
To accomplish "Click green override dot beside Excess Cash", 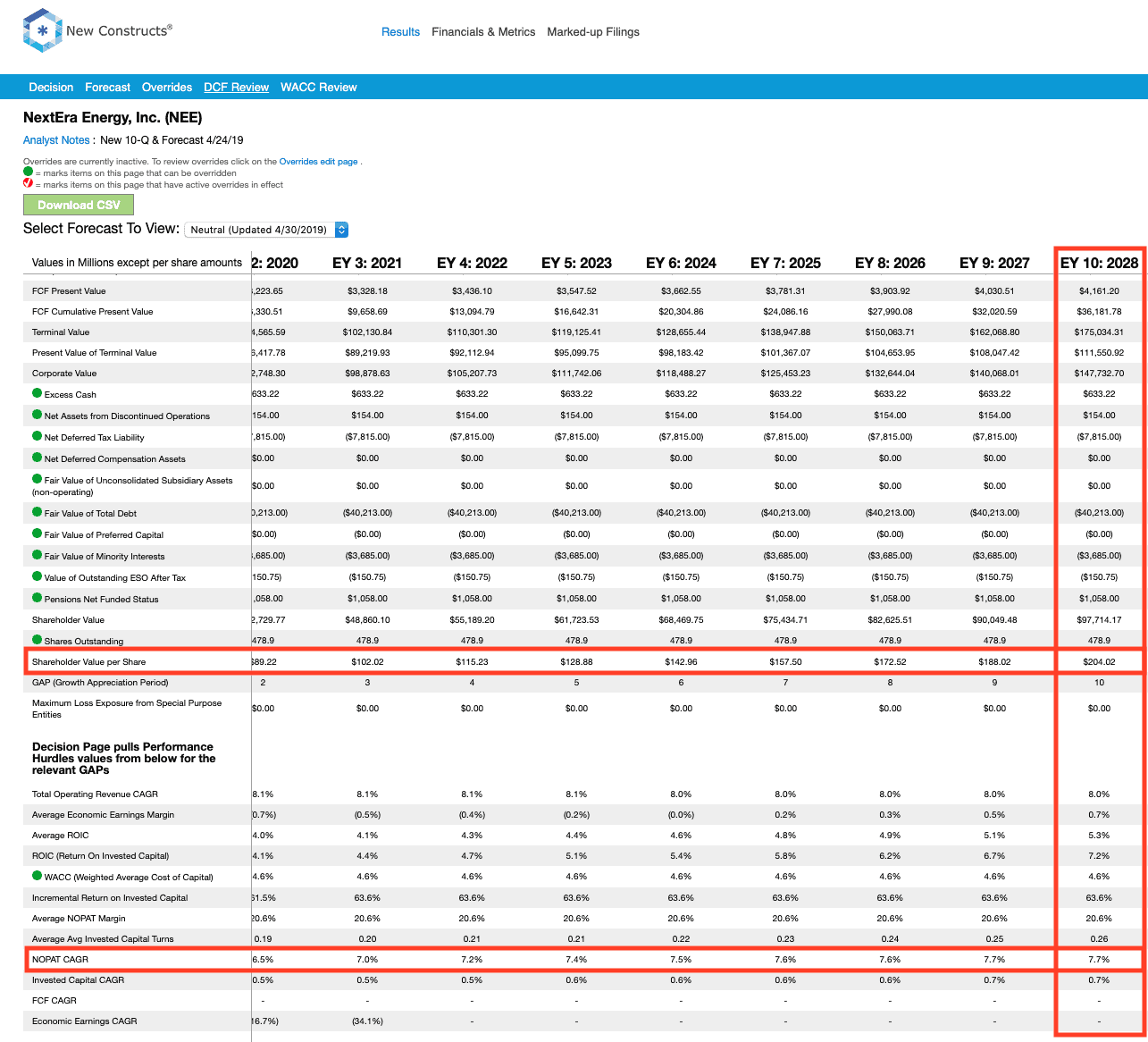I will pyautogui.click(x=38, y=393).
